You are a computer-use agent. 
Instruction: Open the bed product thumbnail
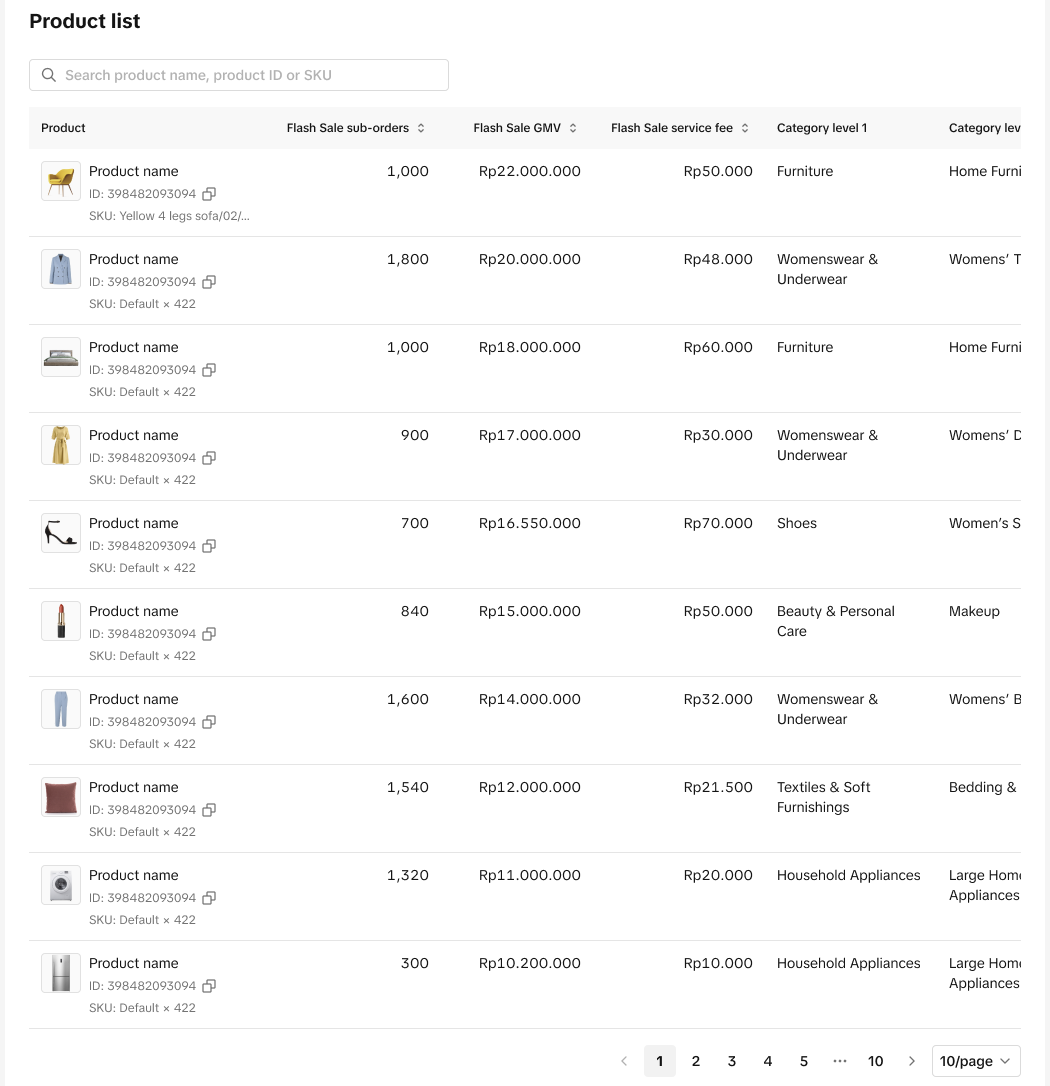click(x=61, y=357)
